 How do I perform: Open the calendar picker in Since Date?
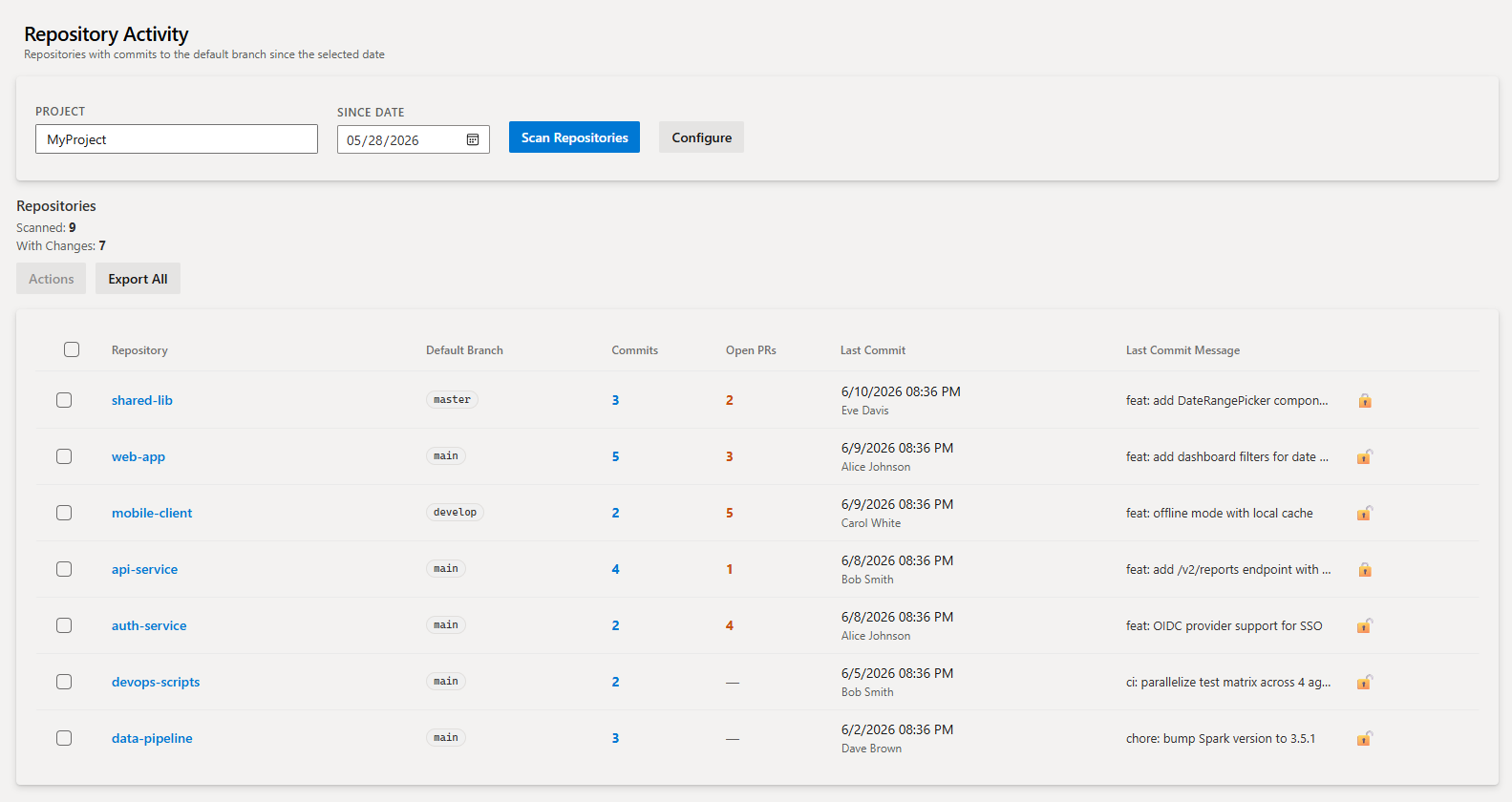click(473, 140)
